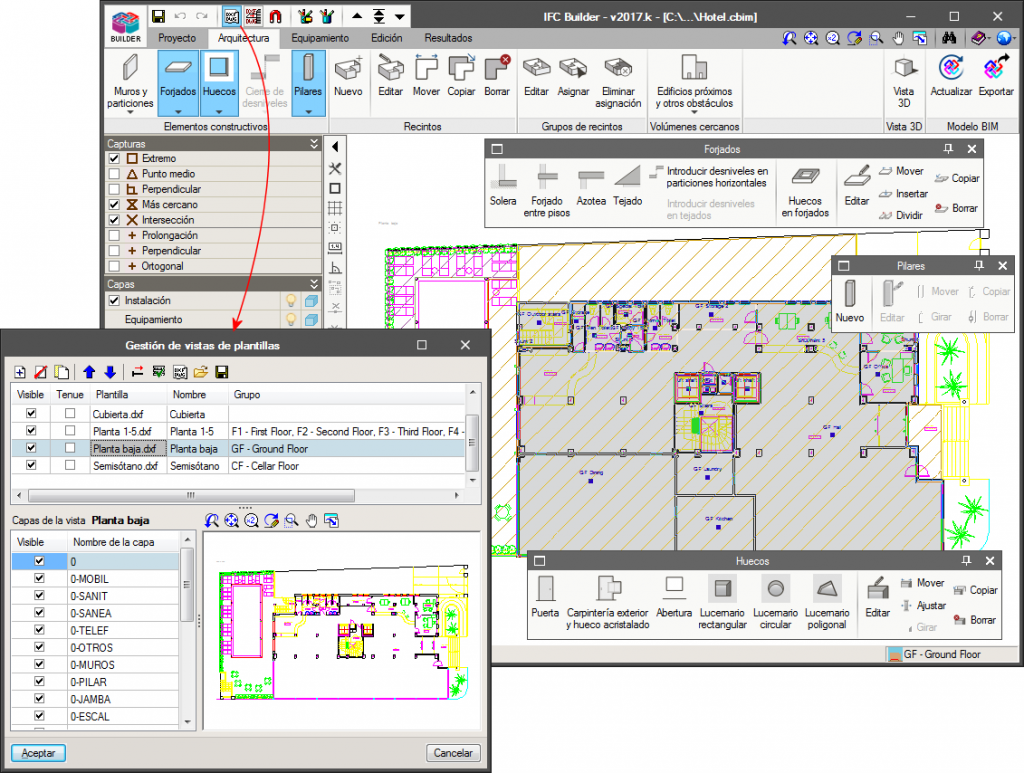The width and height of the screenshot is (1024, 773).
Task: Open the Resultados tab
Action: 448,38
